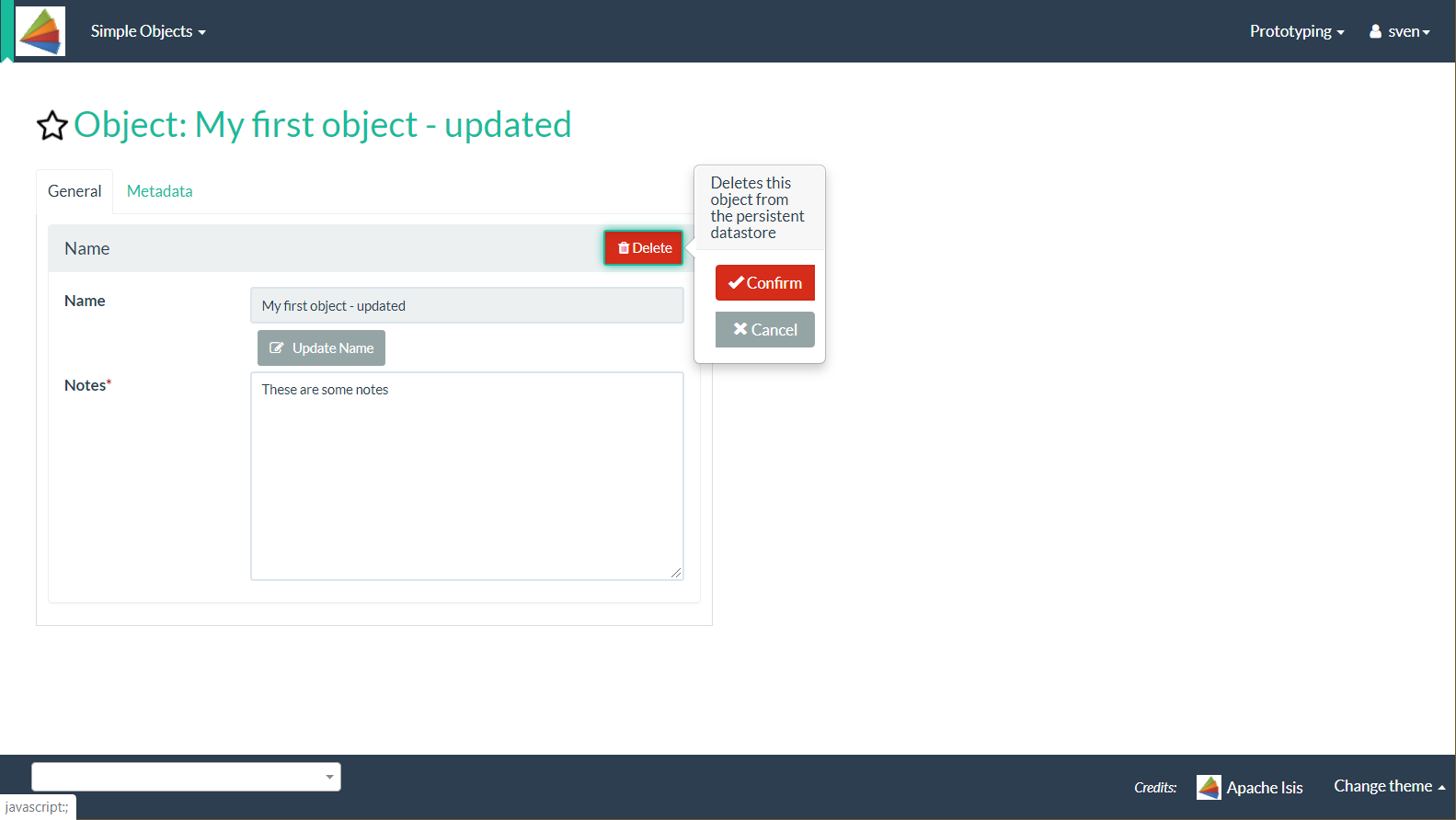Click the Update Name edit button
This screenshot has height=820, width=1456.
[x=321, y=348]
